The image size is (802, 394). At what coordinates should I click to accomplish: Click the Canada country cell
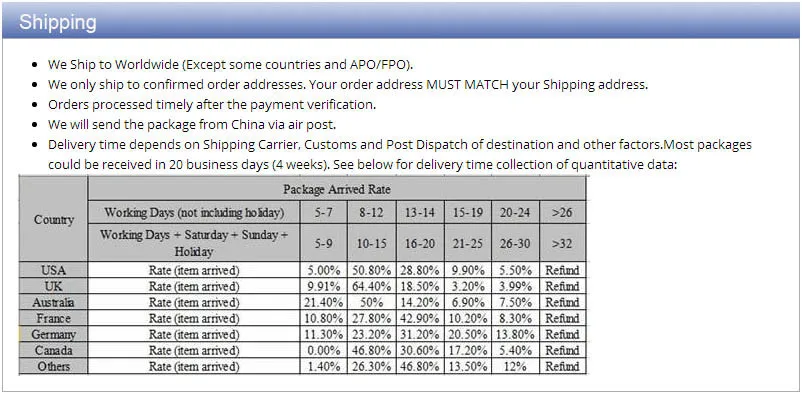[x=53, y=351]
